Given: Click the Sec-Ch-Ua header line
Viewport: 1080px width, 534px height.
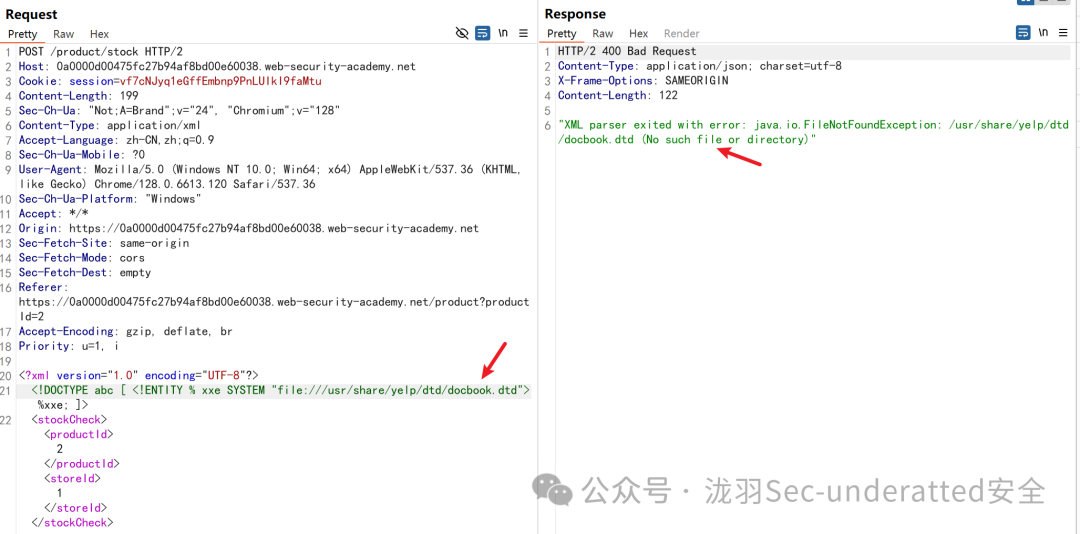Looking at the screenshot, I should (x=179, y=111).
